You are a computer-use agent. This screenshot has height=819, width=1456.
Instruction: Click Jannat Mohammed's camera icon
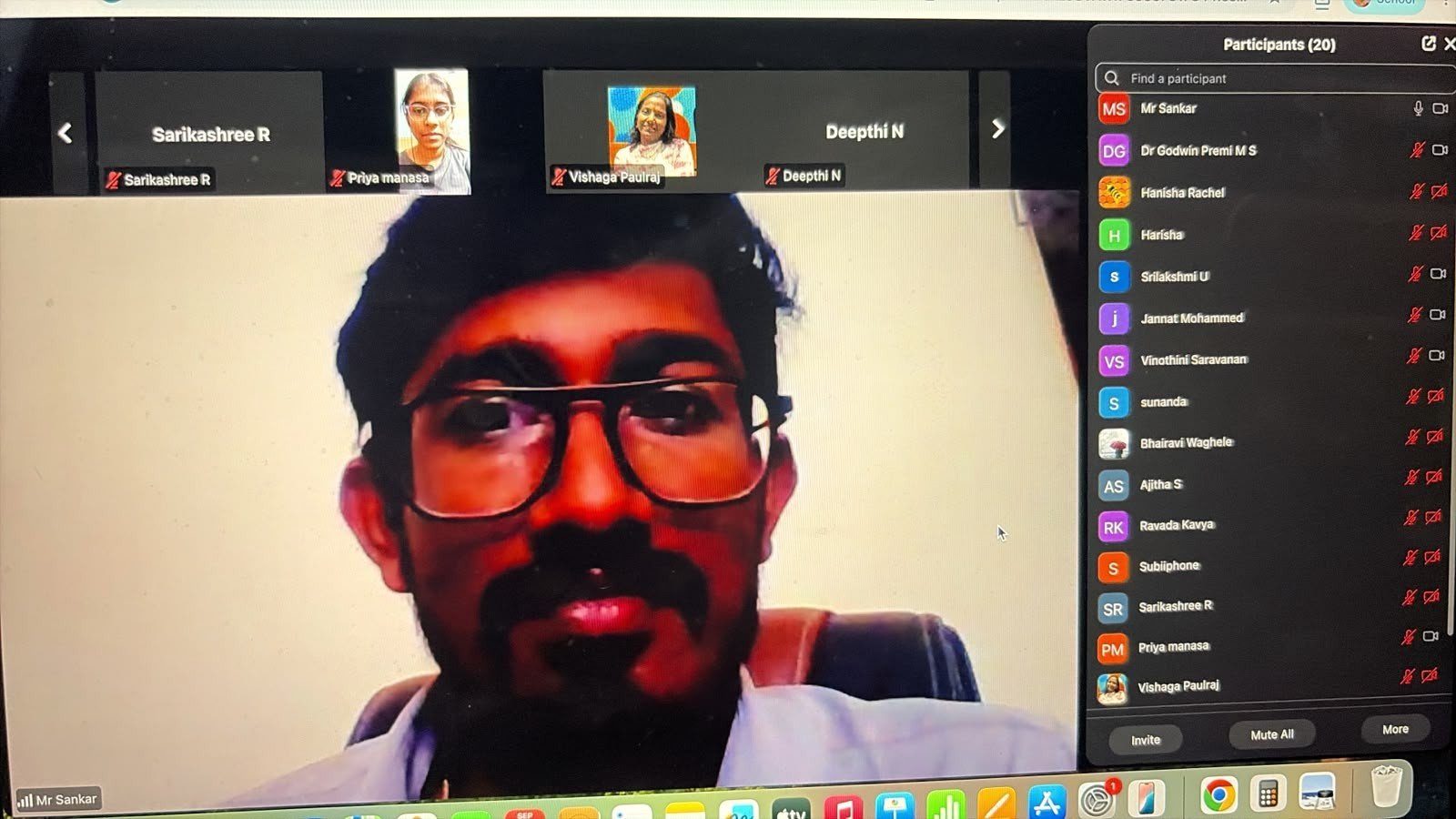tap(1437, 315)
